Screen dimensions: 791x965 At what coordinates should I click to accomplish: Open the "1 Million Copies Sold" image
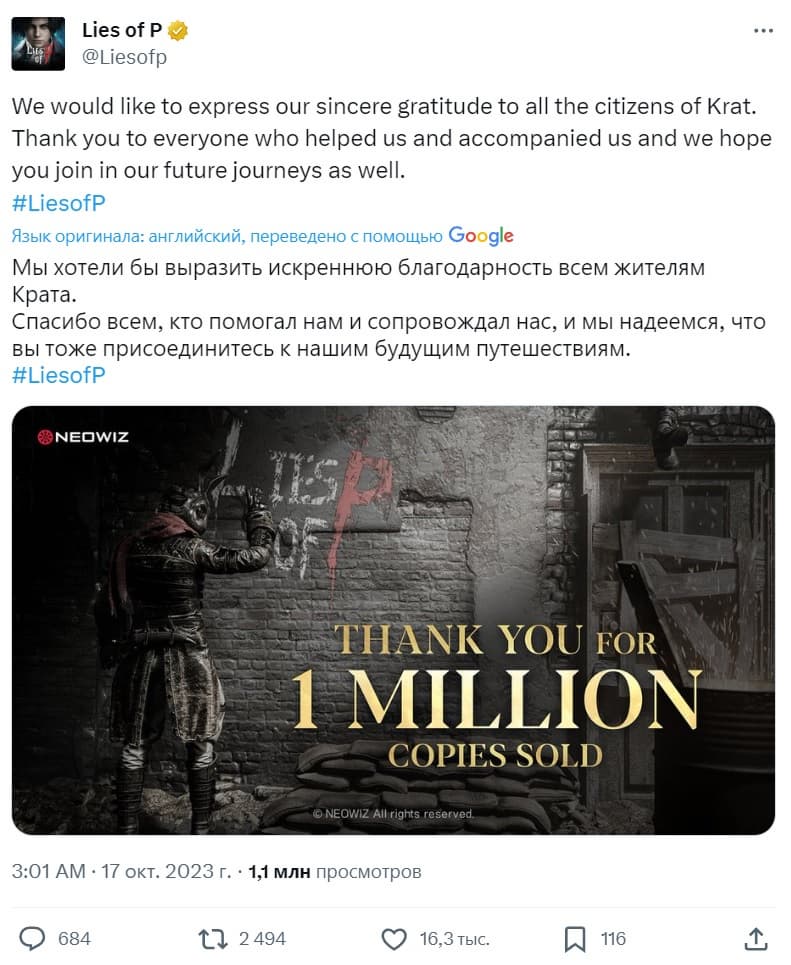click(393, 620)
